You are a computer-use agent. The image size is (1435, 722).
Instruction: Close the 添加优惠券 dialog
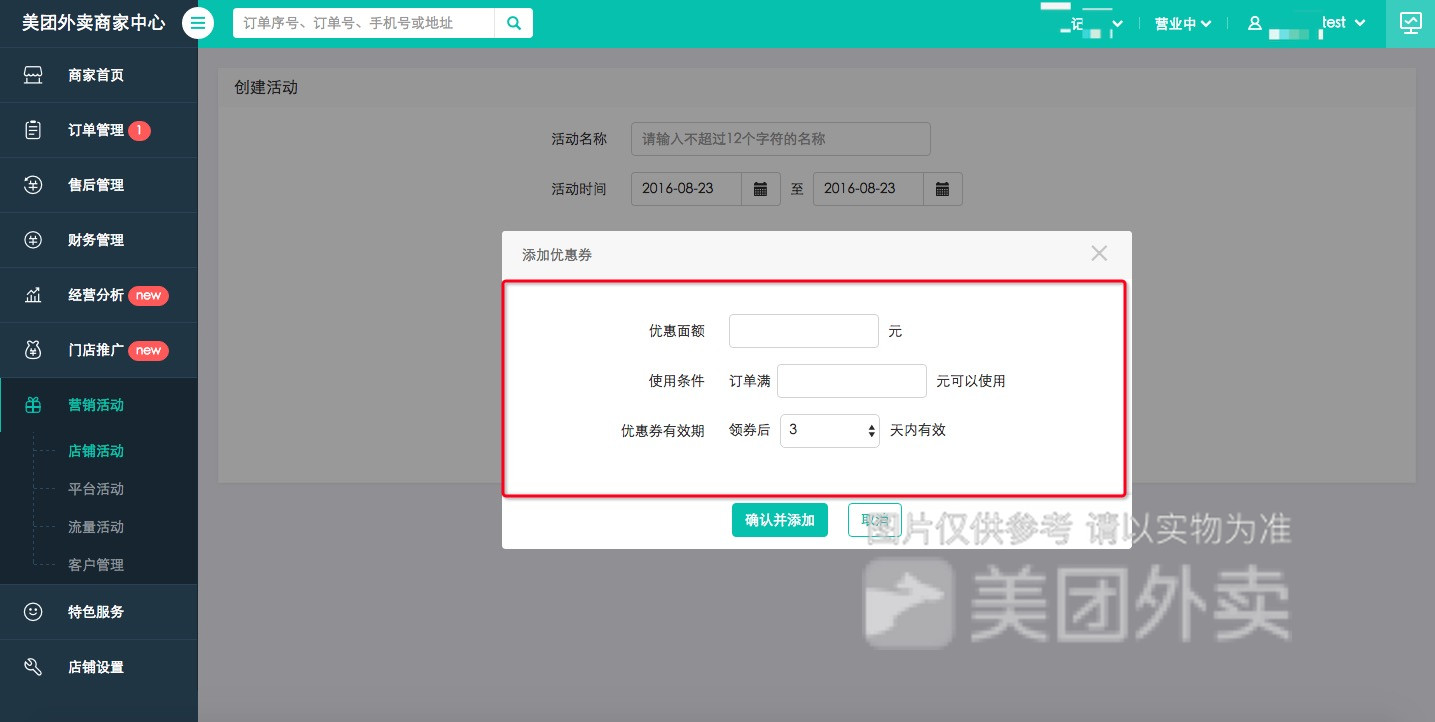(1099, 254)
